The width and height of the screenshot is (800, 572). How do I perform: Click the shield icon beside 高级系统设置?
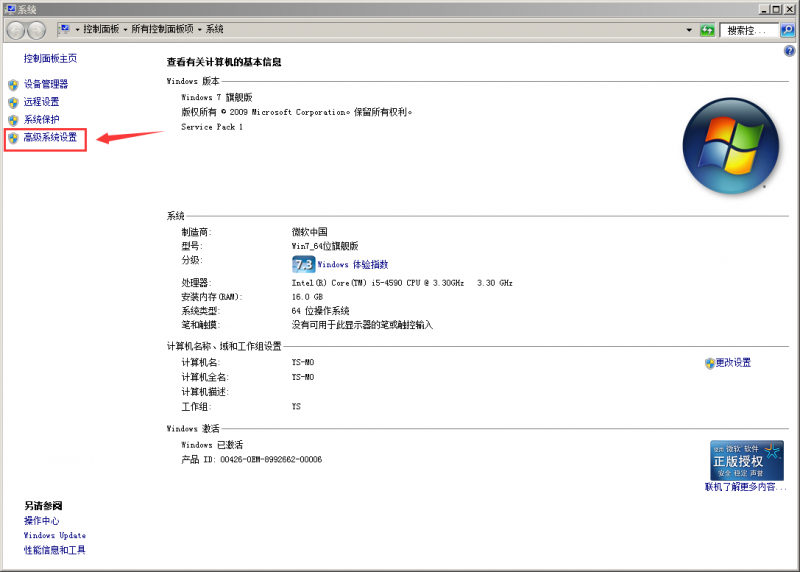click(x=13, y=138)
